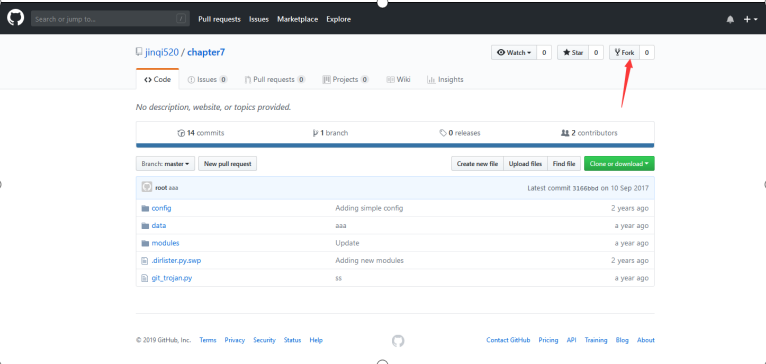Open the plus create-new menu
The height and width of the screenshot is (364, 766).
point(750,20)
